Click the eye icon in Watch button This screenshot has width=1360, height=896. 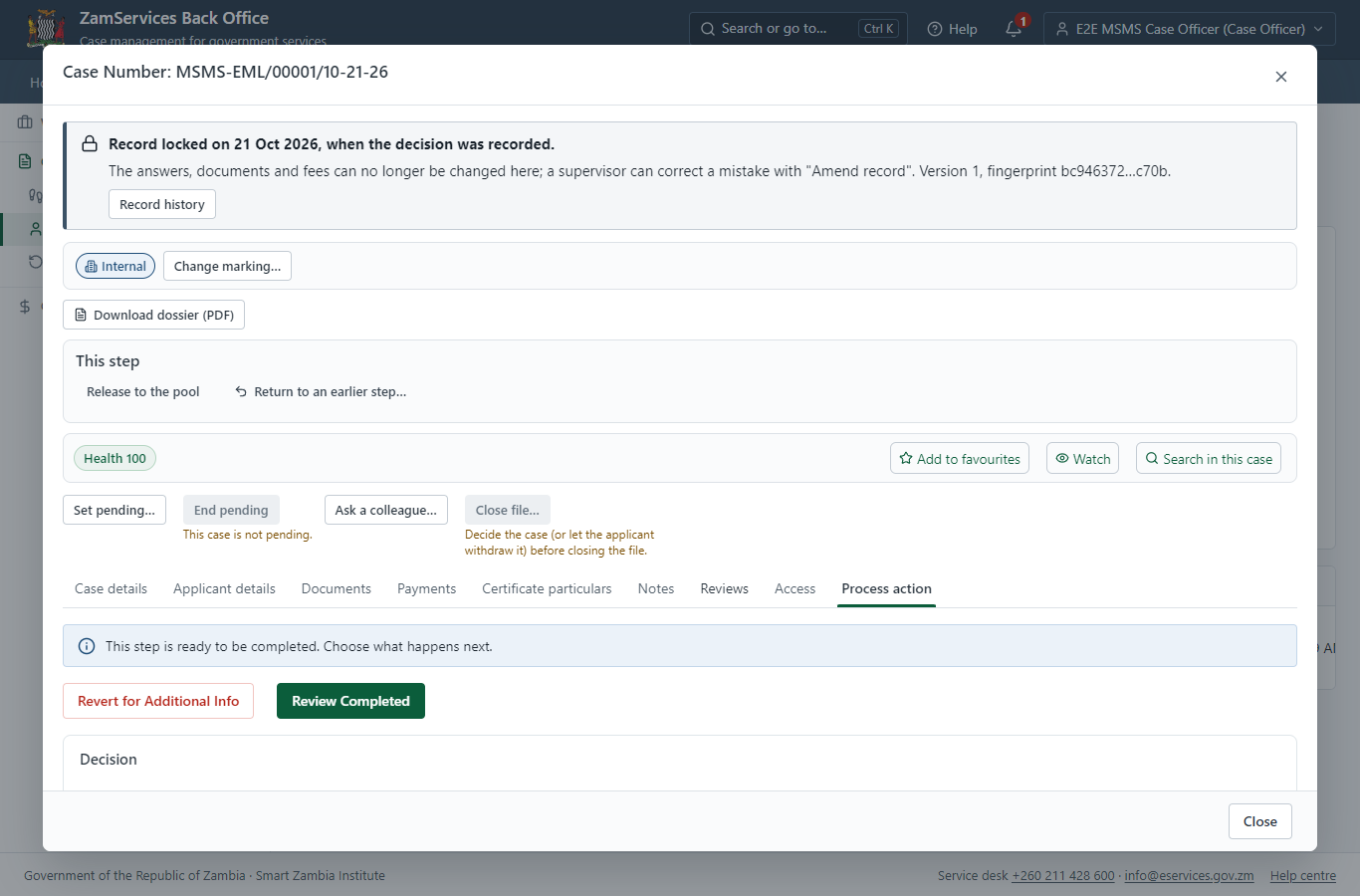(1062, 458)
